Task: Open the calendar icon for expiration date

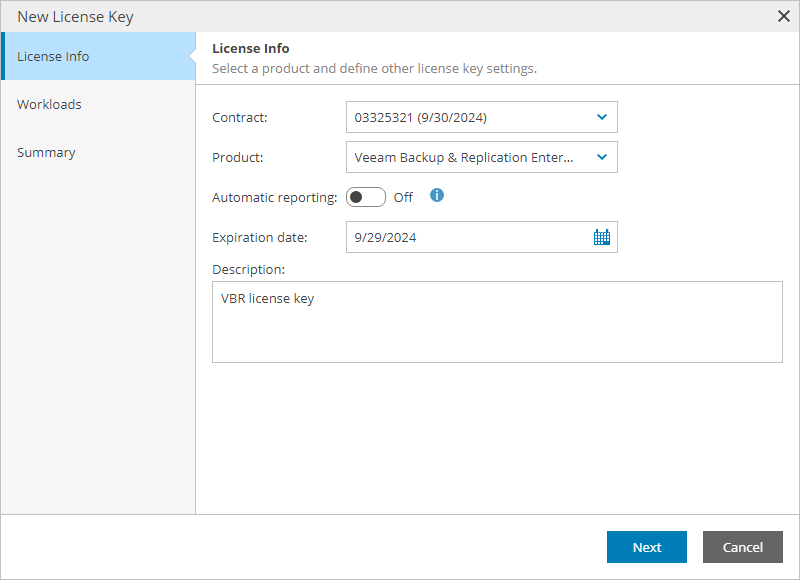Action: (x=601, y=237)
